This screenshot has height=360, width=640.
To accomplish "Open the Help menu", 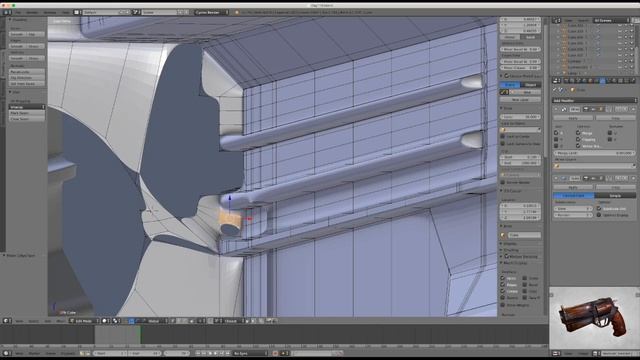I will 65,12.
